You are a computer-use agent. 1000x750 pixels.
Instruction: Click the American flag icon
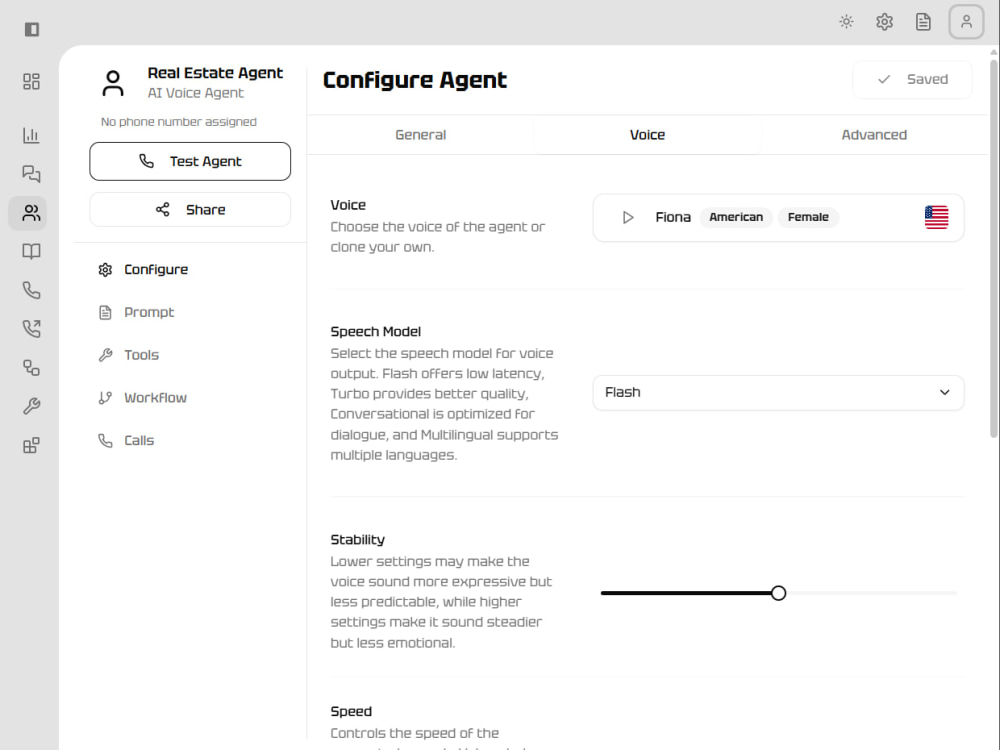[936, 217]
